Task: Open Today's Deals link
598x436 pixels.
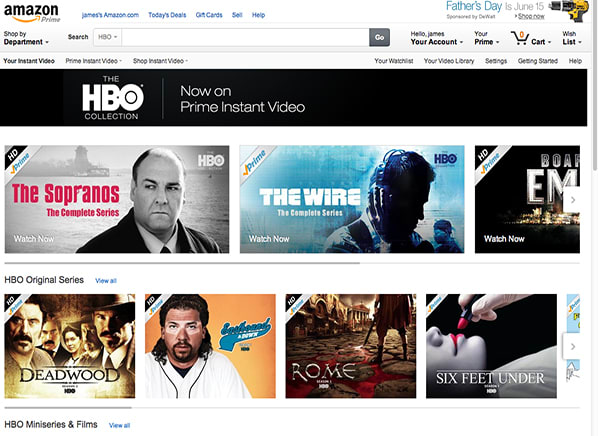Action: tap(167, 15)
